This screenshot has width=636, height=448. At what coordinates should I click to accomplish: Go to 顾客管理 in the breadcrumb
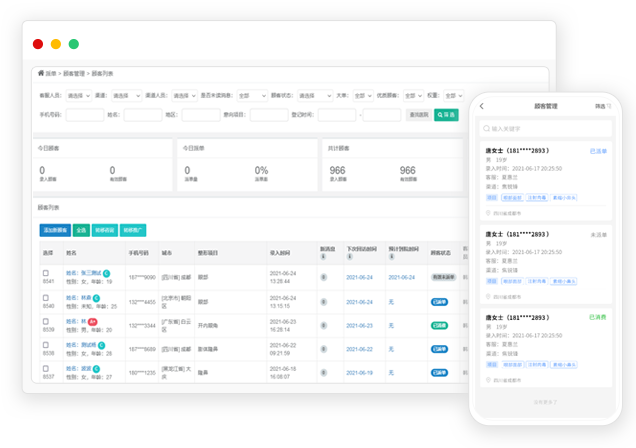[x=73, y=73]
